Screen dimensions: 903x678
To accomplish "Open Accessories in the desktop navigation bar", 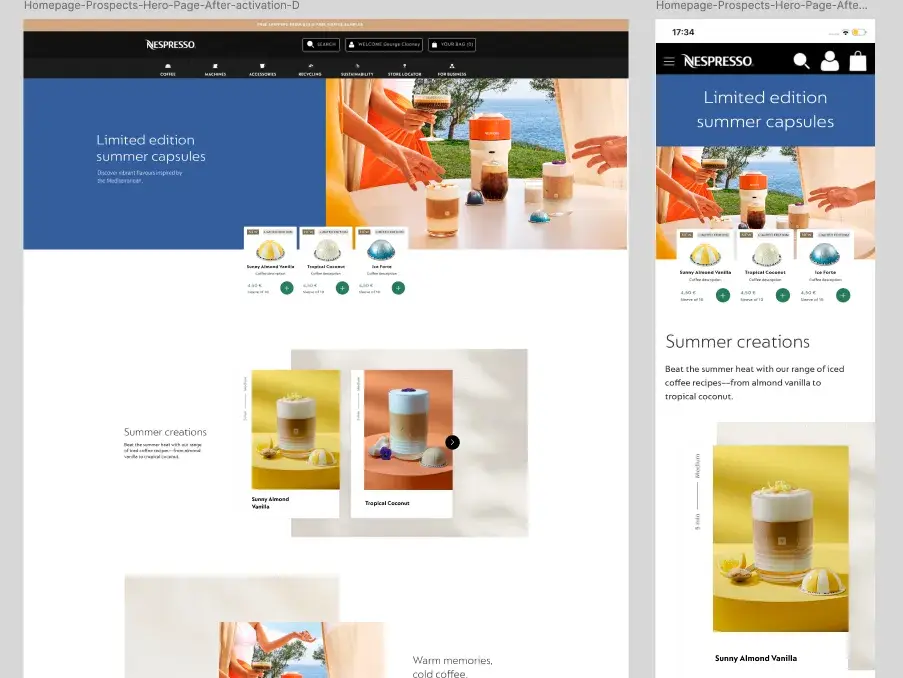I will pos(262,69).
